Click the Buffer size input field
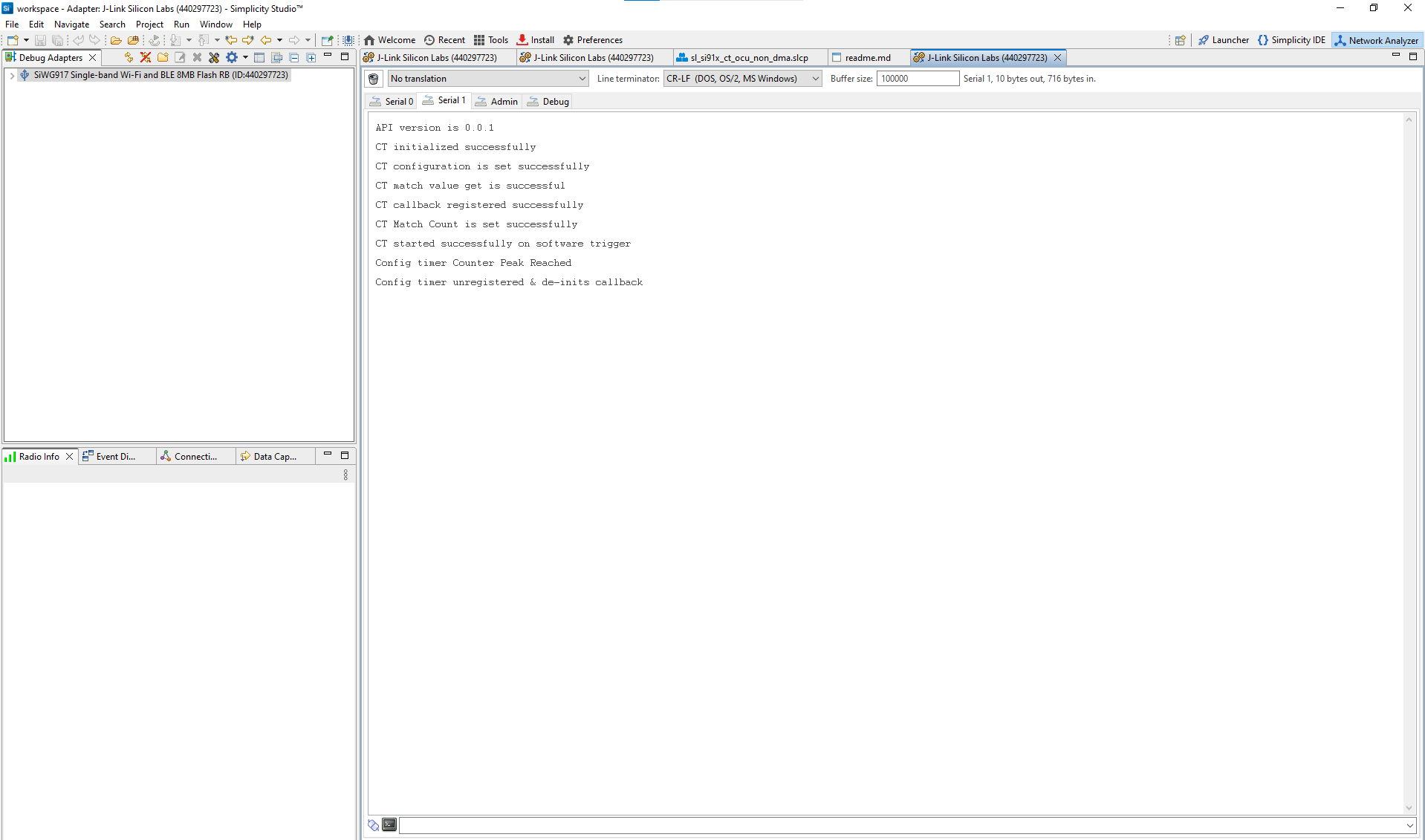The image size is (1425, 840). (917, 79)
